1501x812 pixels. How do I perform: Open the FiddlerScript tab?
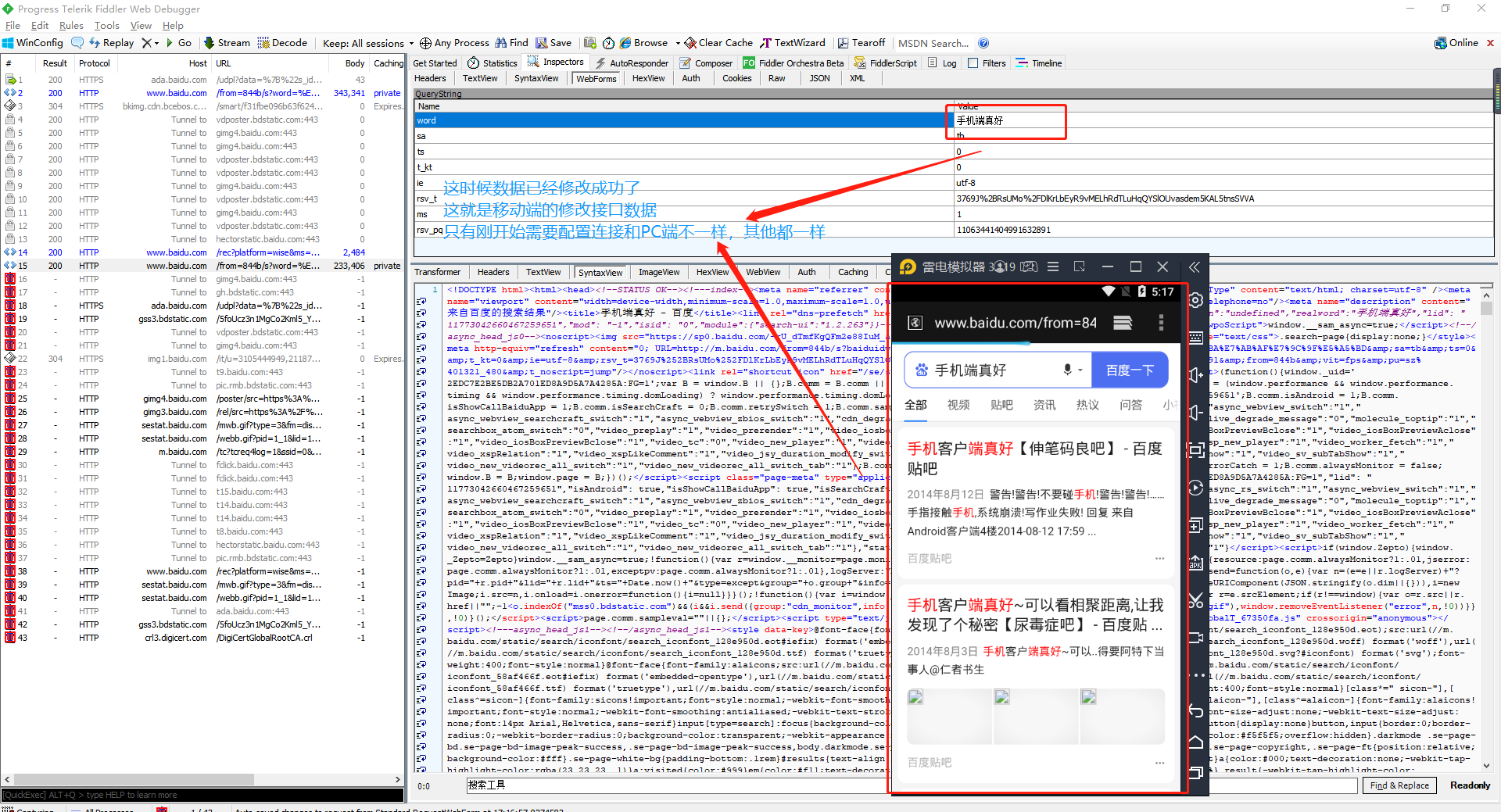(886, 63)
